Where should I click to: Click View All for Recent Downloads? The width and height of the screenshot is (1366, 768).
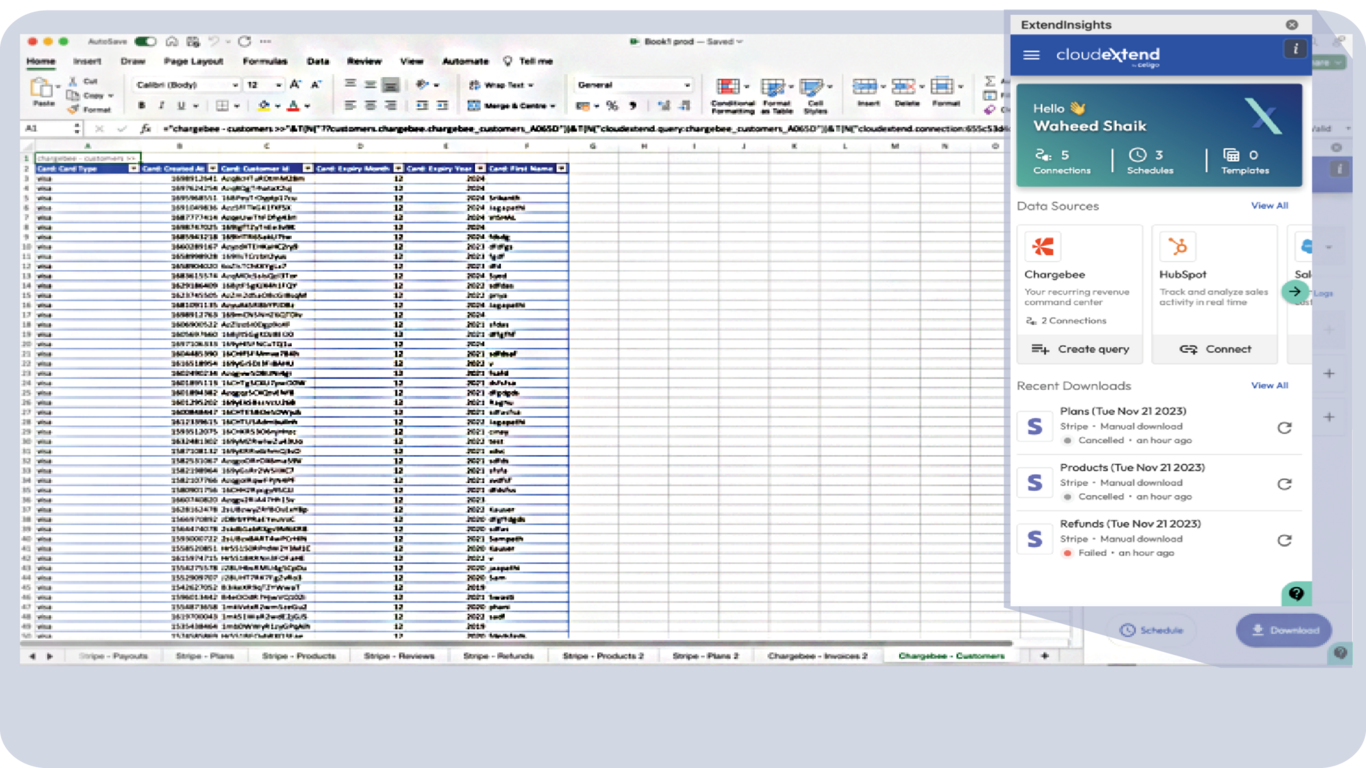point(1269,385)
